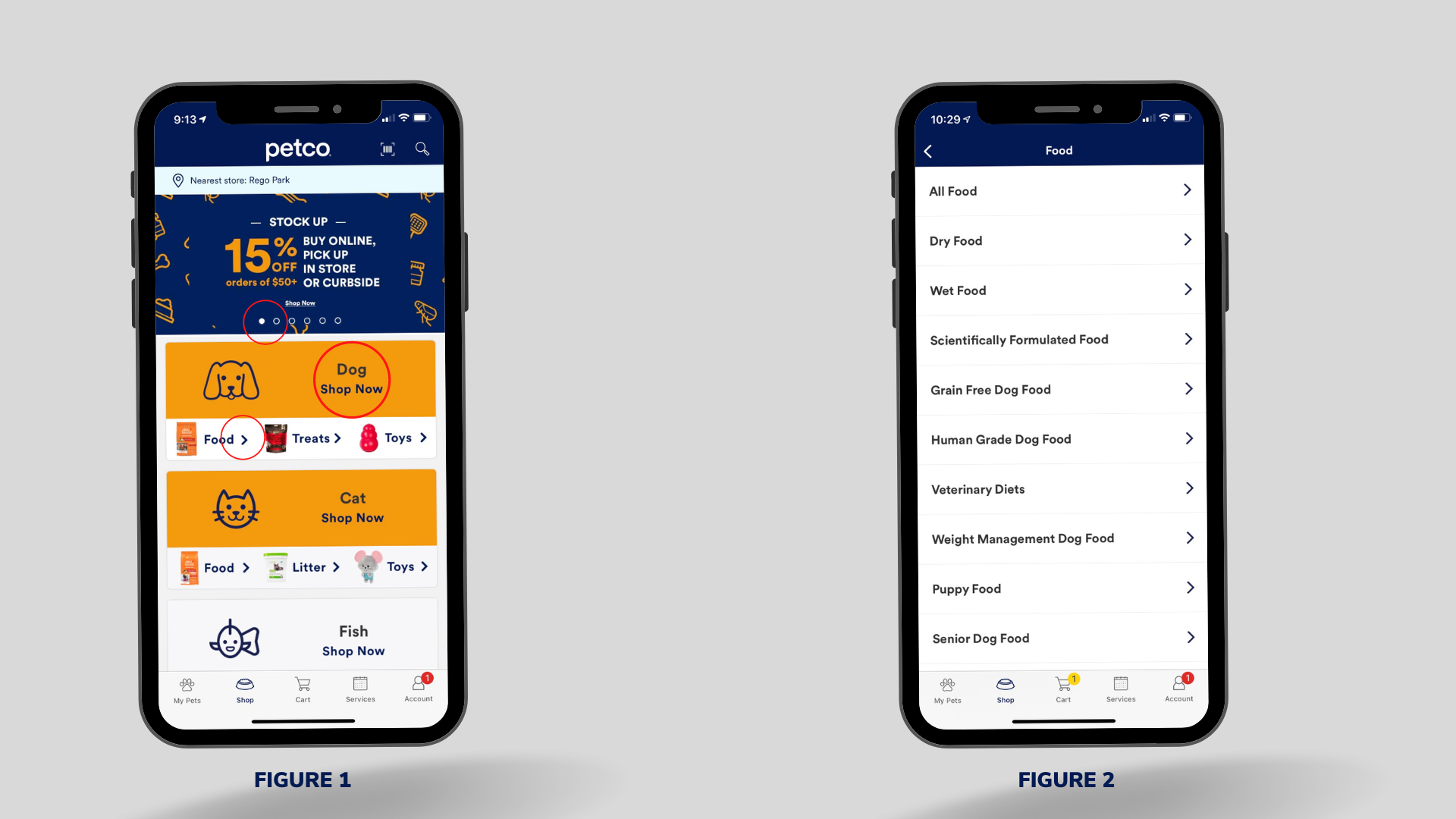1456x819 pixels.
Task: Select third carousel dot indicator
Action: (293, 321)
